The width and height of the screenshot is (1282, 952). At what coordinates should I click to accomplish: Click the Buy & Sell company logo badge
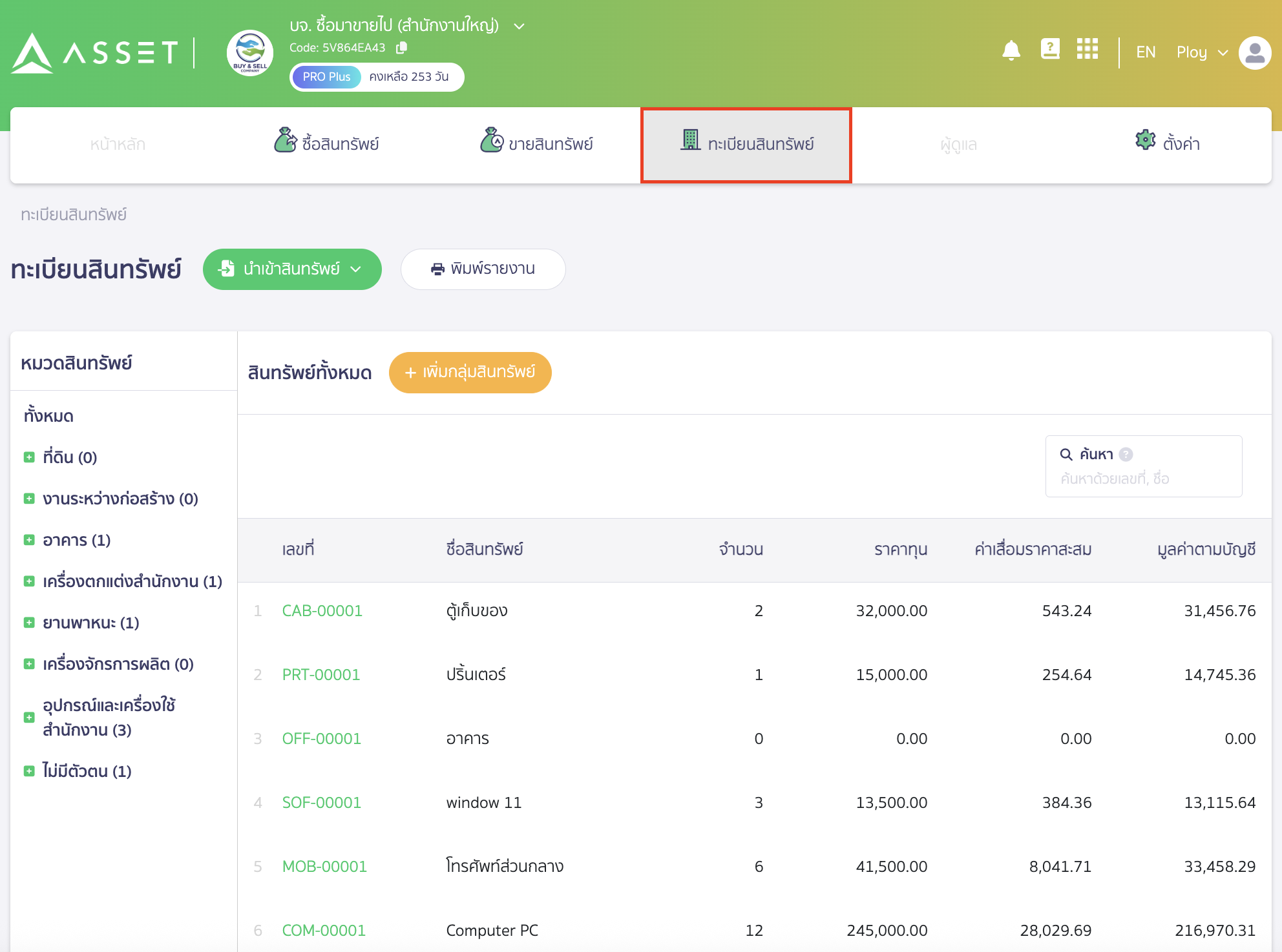pyautogui.click(x=249, y=54)
